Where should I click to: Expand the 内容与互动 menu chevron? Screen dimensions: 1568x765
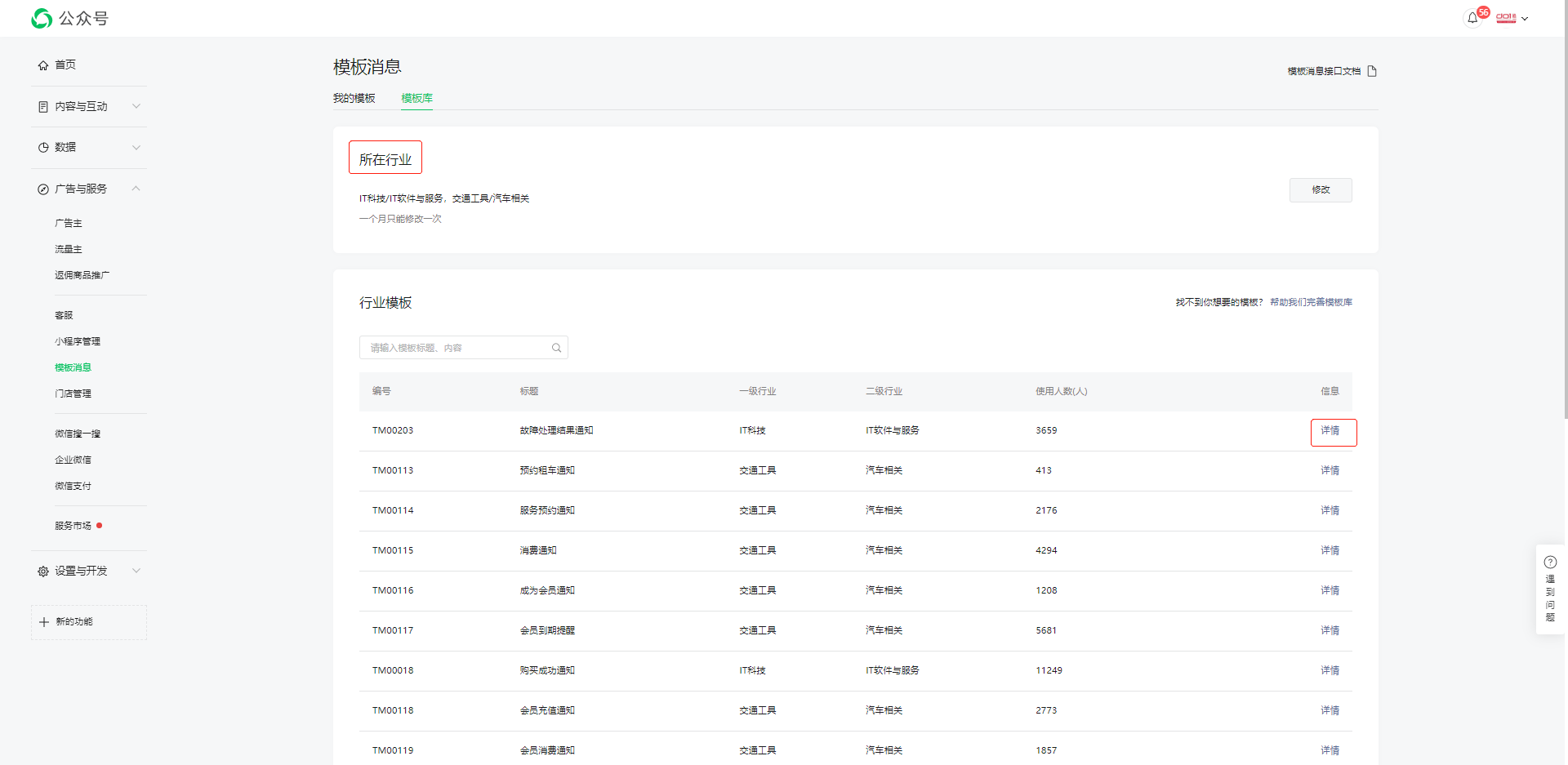[x=136, y=106]
